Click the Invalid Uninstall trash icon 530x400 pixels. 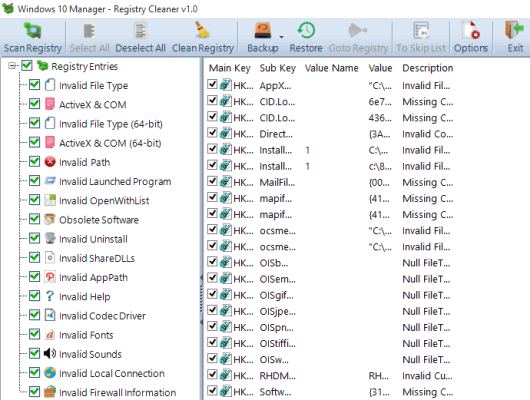pyautogui.click(x=50, y=238)
